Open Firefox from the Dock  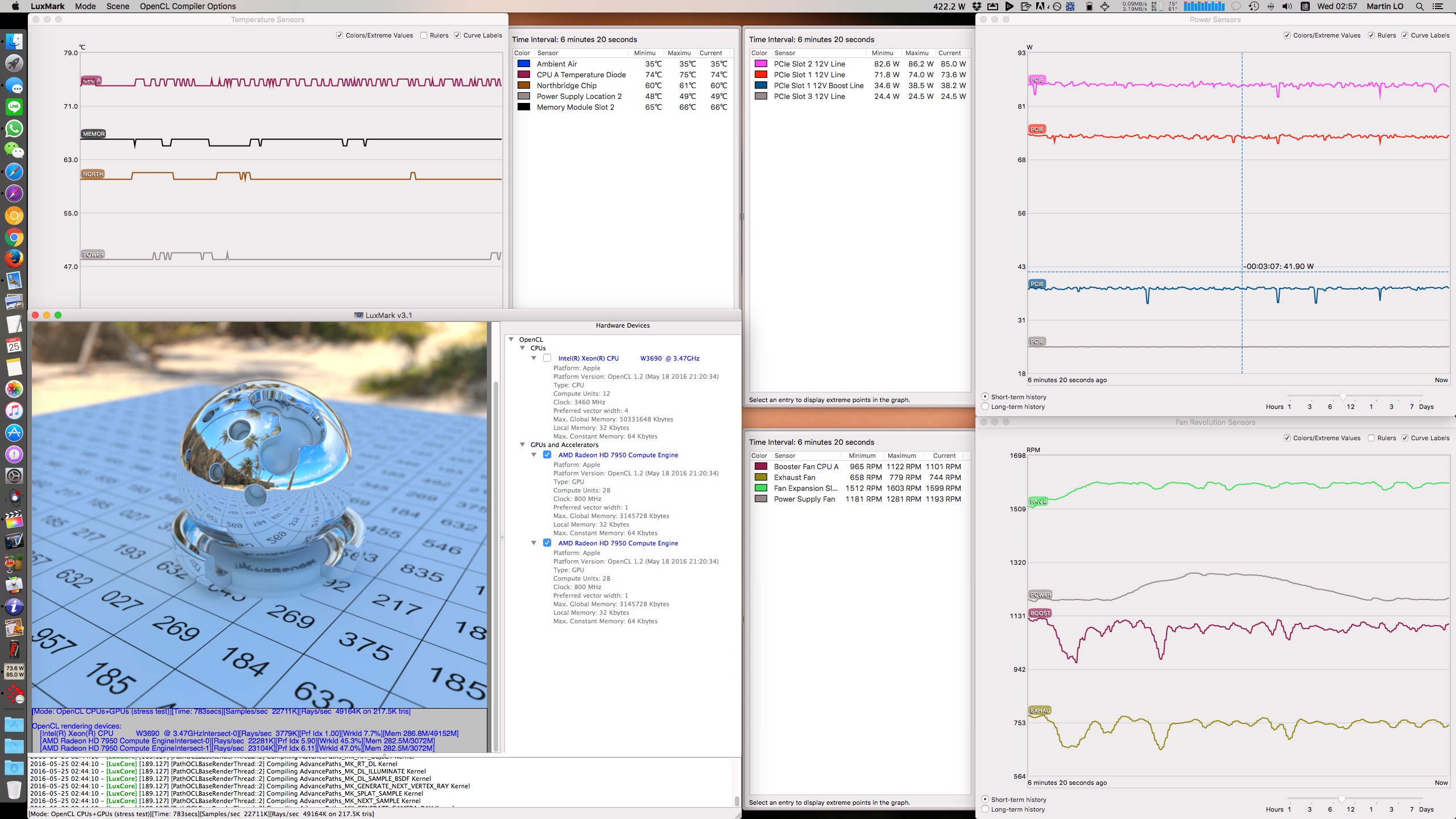tap(14, 259)
